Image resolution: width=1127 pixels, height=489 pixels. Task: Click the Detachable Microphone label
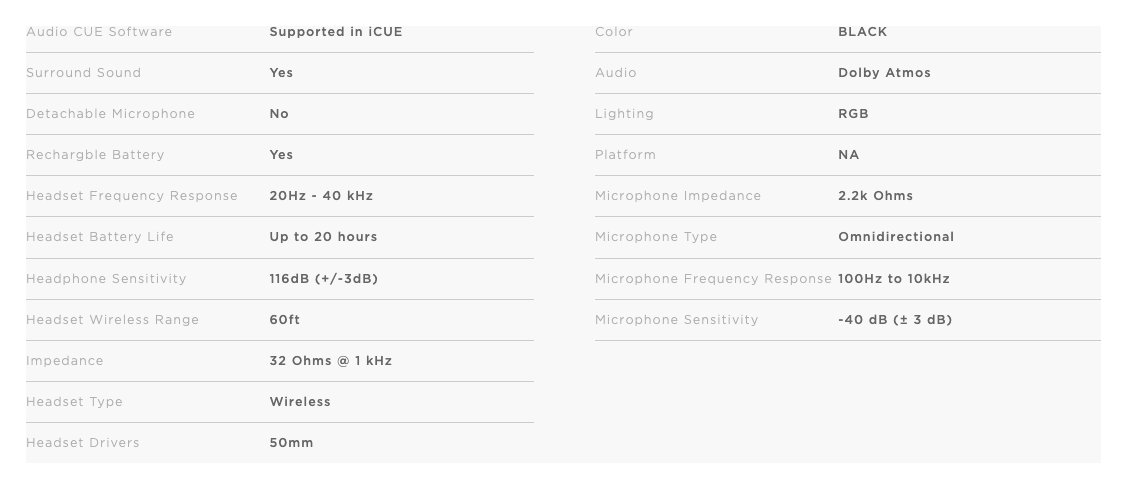pos(110,114)
